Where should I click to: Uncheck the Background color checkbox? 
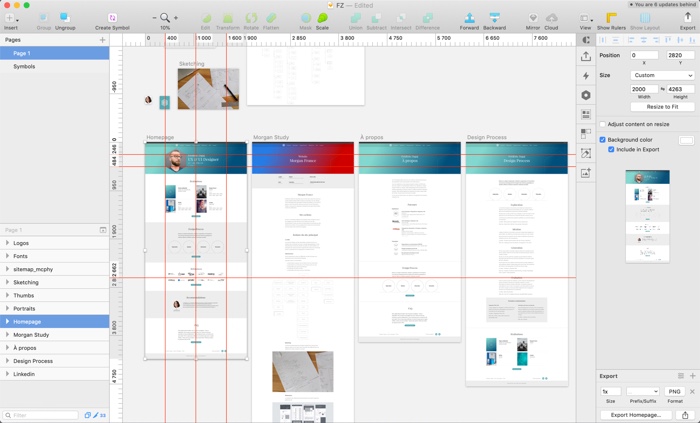pyautogui.click(x=603, y=139)
